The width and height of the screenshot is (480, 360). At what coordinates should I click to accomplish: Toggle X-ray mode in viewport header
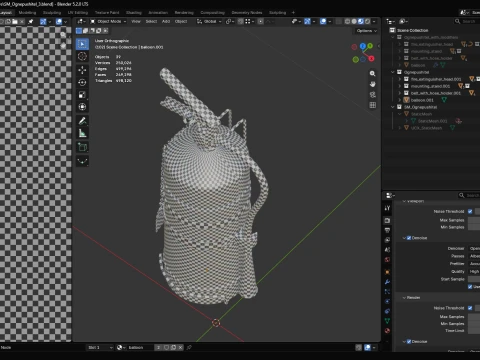[x=338, y=21]
